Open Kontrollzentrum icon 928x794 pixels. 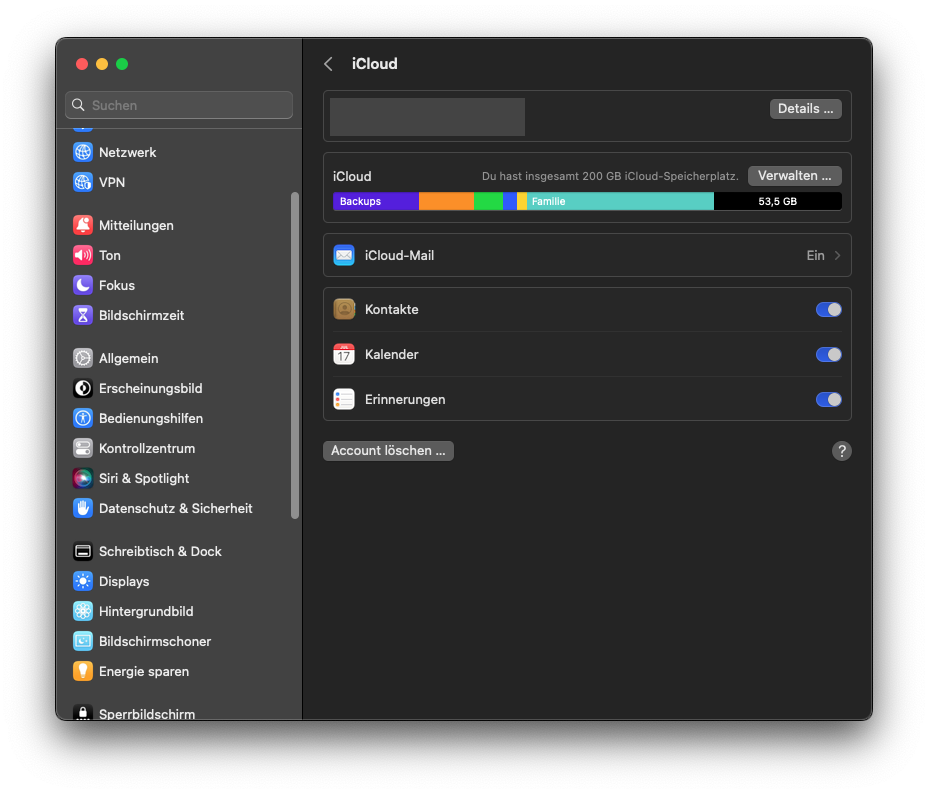[83, 448]
